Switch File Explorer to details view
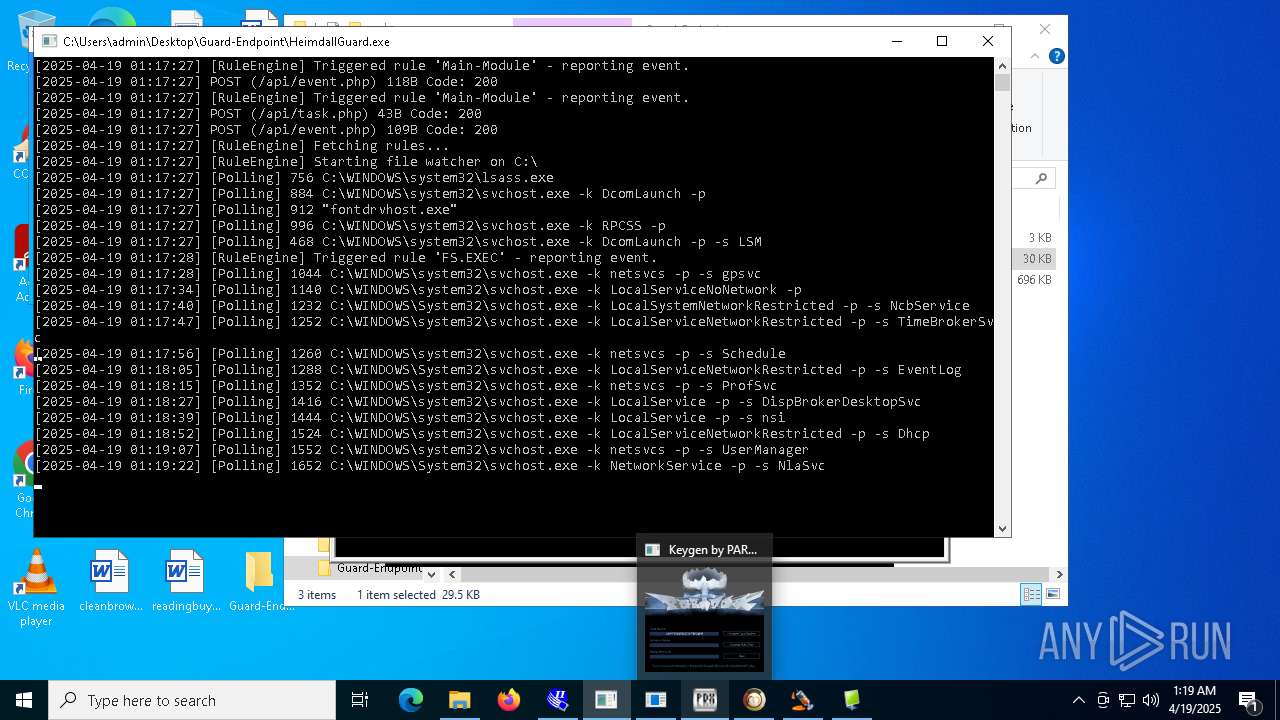This screenshot has height=720, width=1280. click(1031, 594)
